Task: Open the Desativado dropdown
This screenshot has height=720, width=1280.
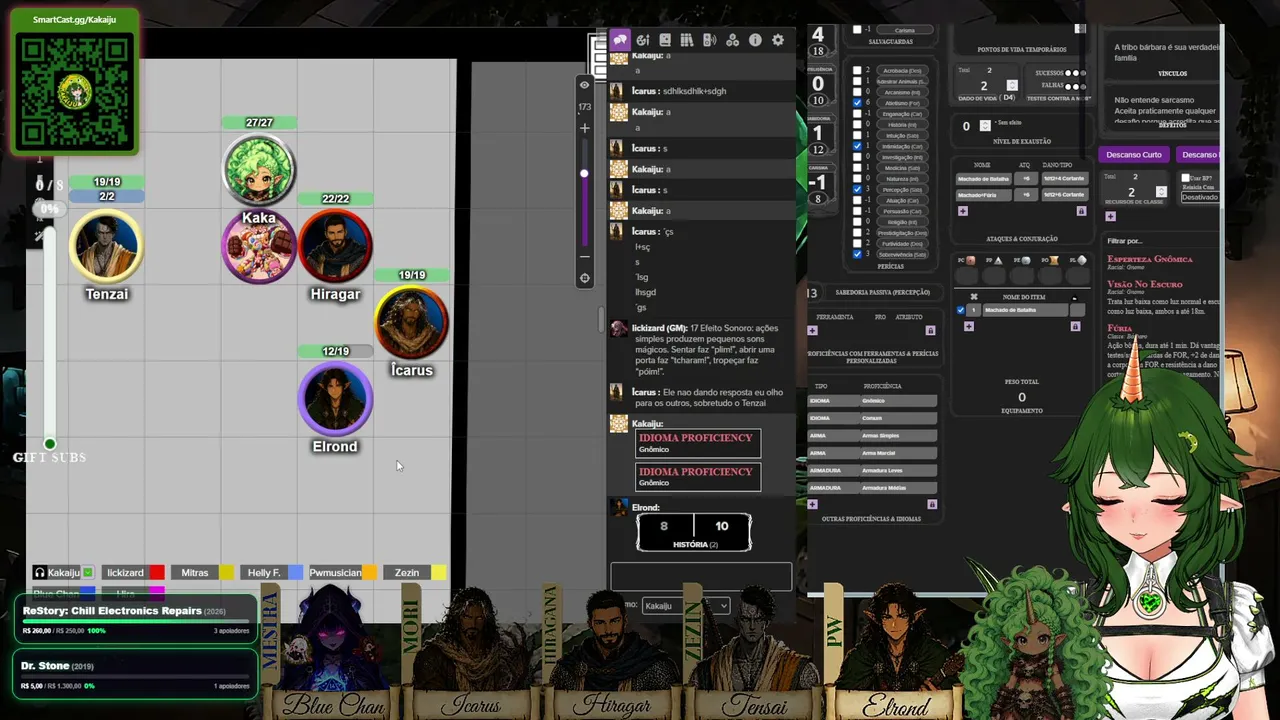Action: [x=1200, y=197]
